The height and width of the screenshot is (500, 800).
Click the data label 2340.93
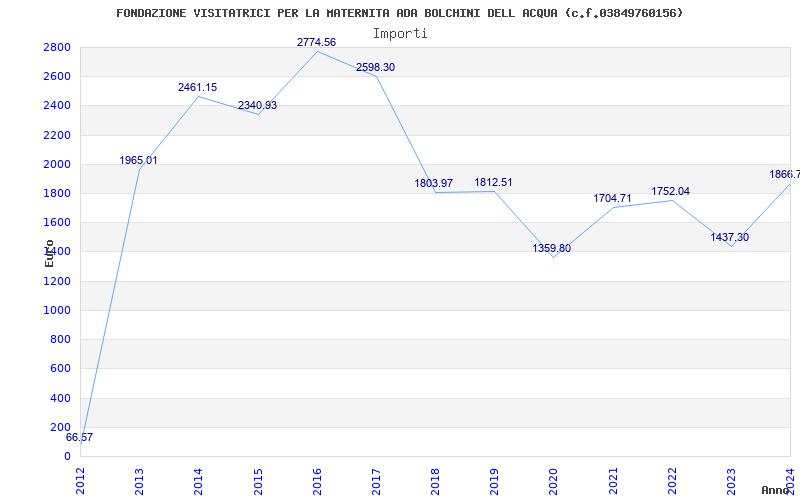point(258,105)
